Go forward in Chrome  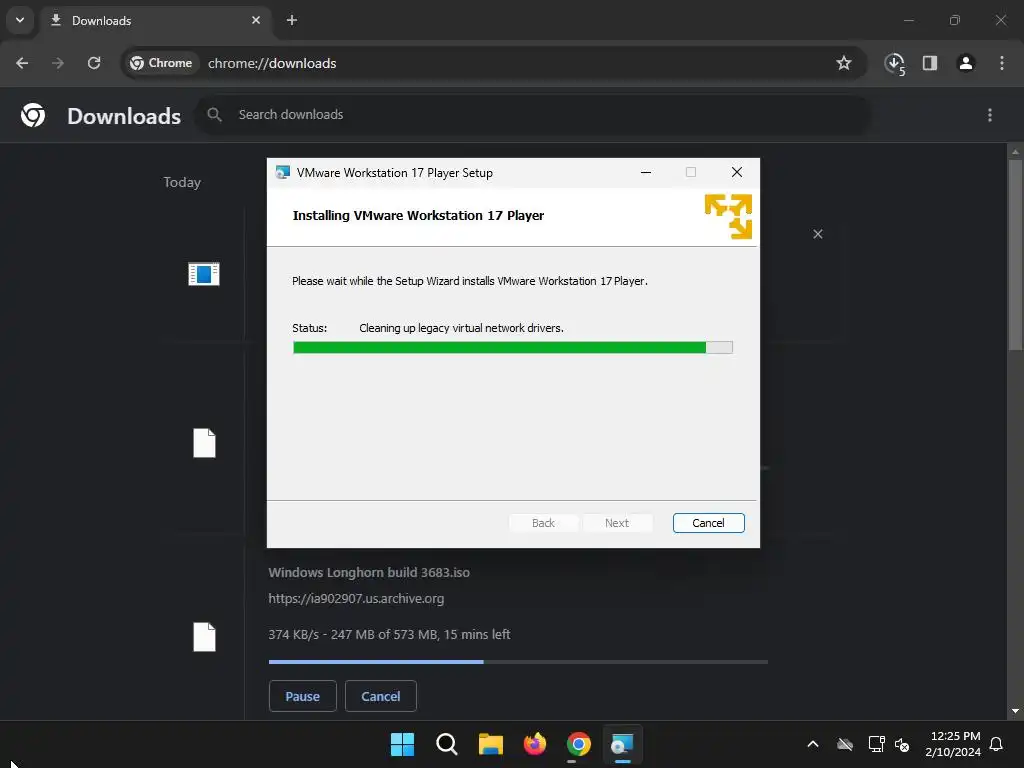coord(58,63)
